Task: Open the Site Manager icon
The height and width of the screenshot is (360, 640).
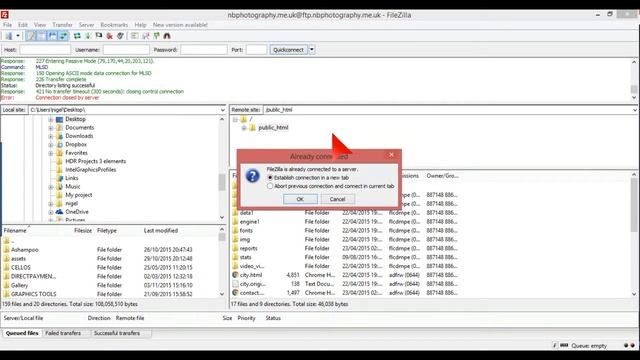Action: pyautogui.click(x=8, y=36)
